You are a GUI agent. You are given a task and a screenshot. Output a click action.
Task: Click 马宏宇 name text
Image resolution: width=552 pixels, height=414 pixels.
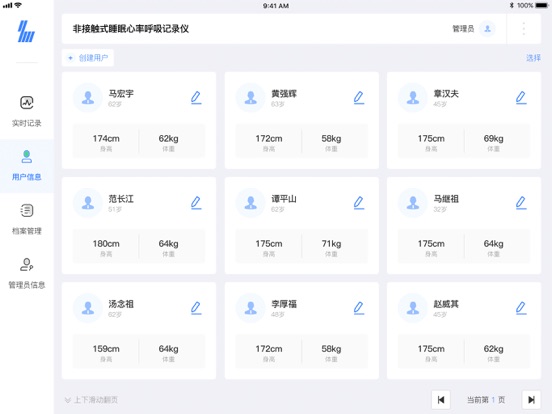121,94
